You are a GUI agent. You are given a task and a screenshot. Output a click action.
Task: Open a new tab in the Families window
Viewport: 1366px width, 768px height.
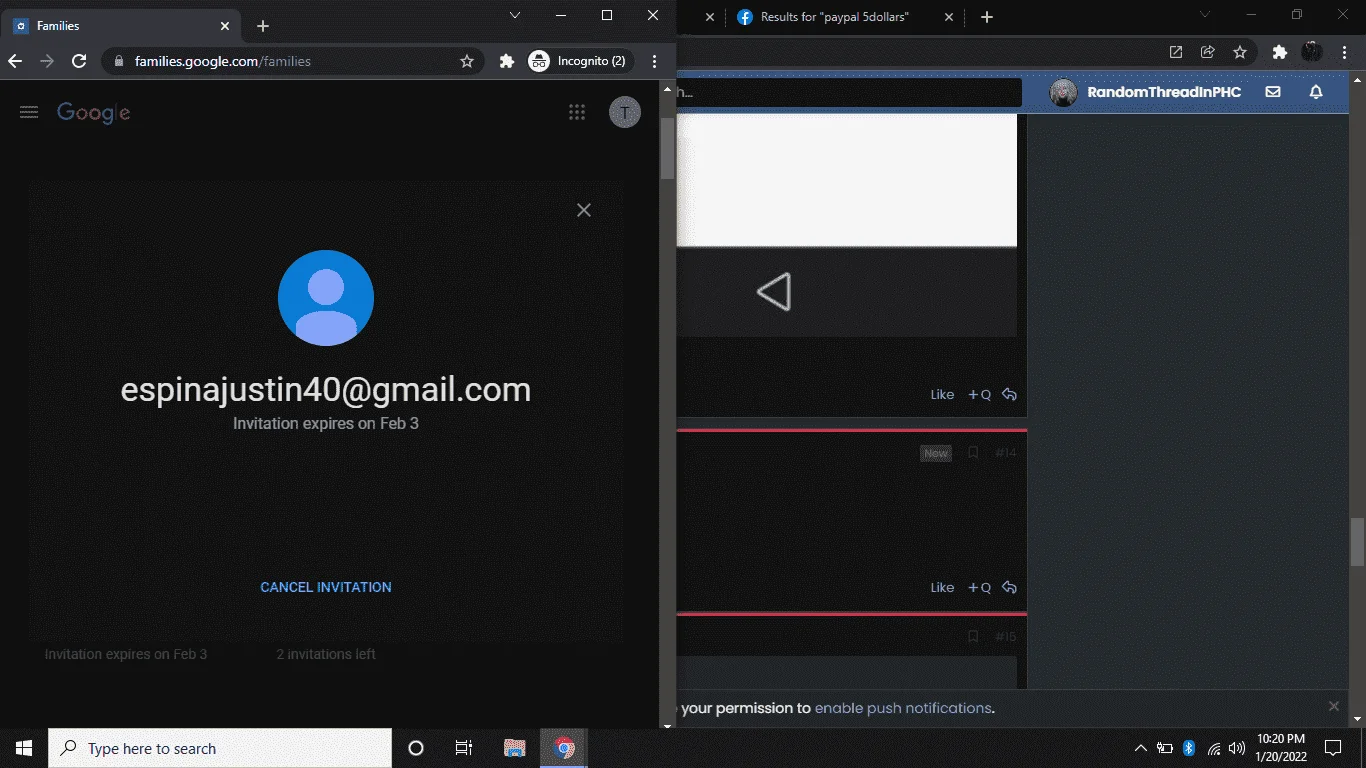263,26
